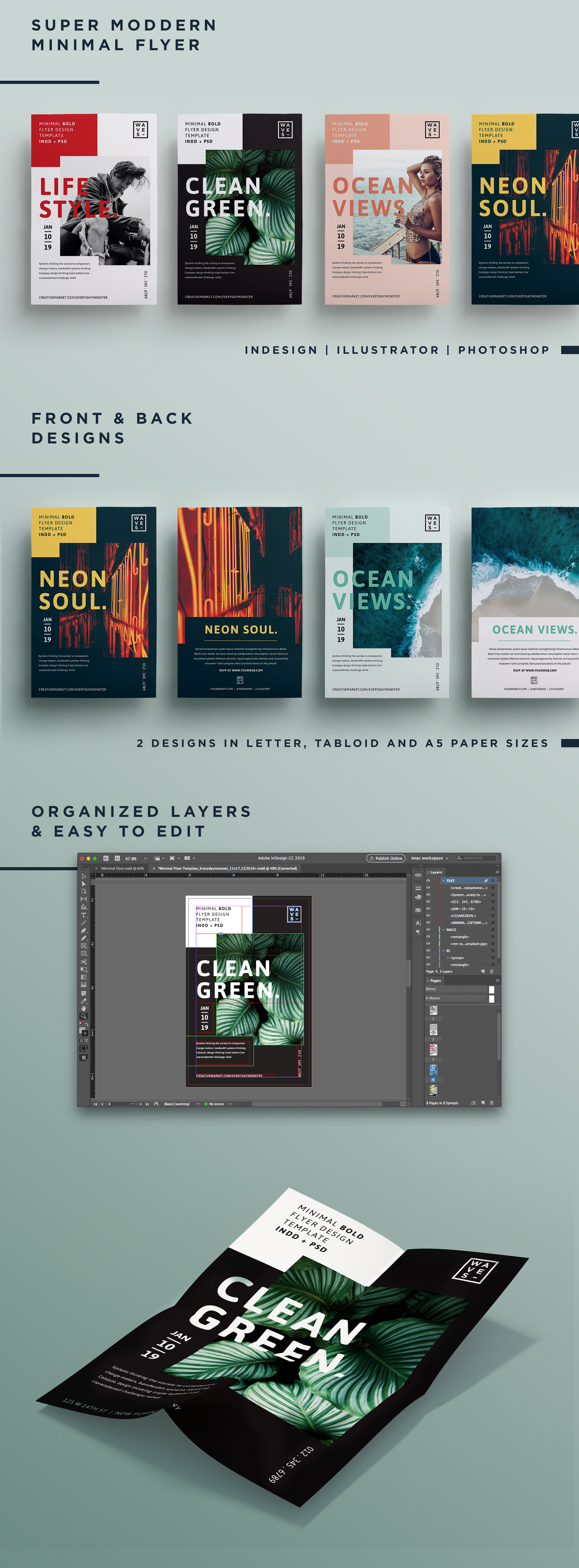579x1568 pixels.
Task: Activate the Hand tool
Action: [x=83, y=1008]
